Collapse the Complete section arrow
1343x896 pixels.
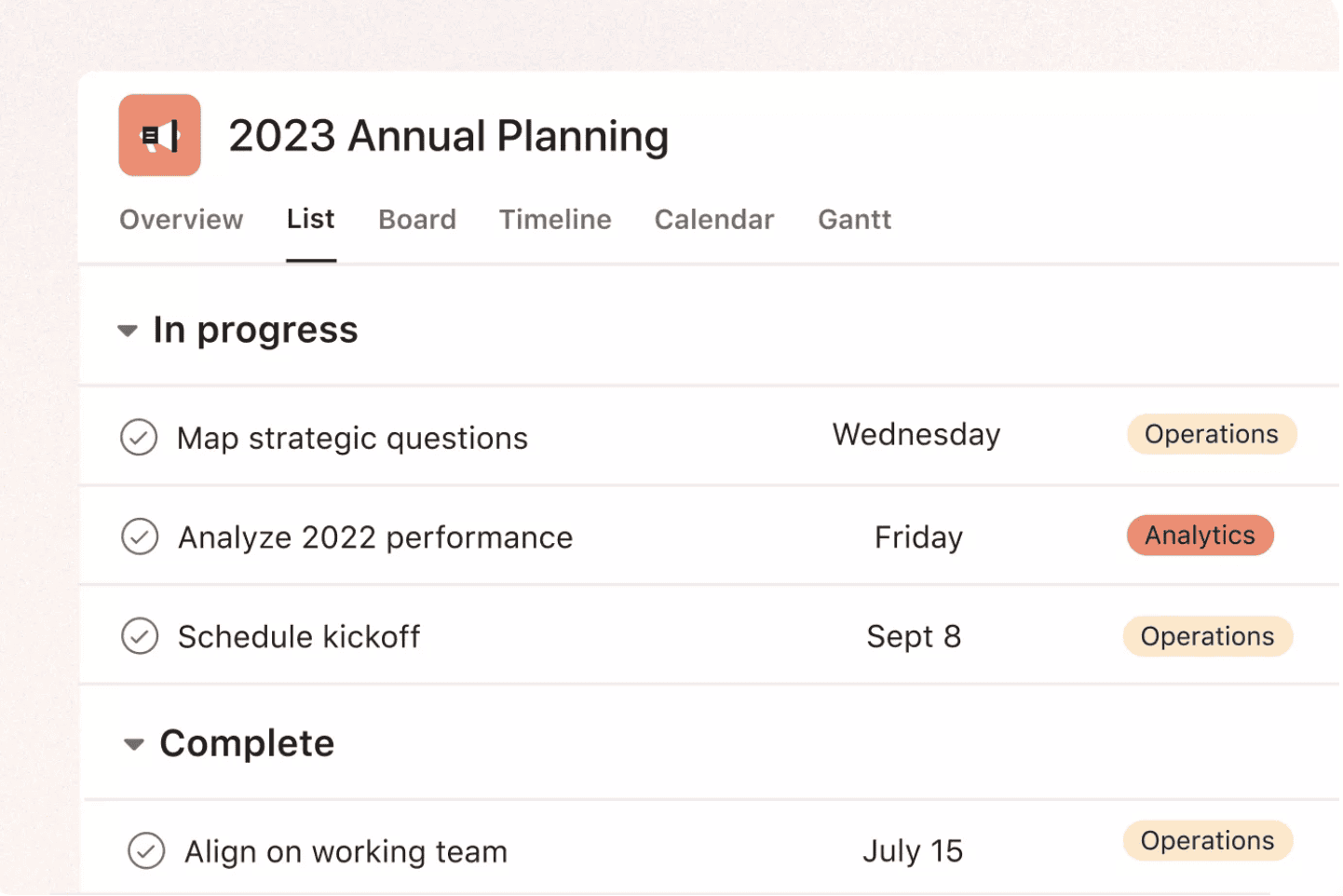click(x=134, y=744)
